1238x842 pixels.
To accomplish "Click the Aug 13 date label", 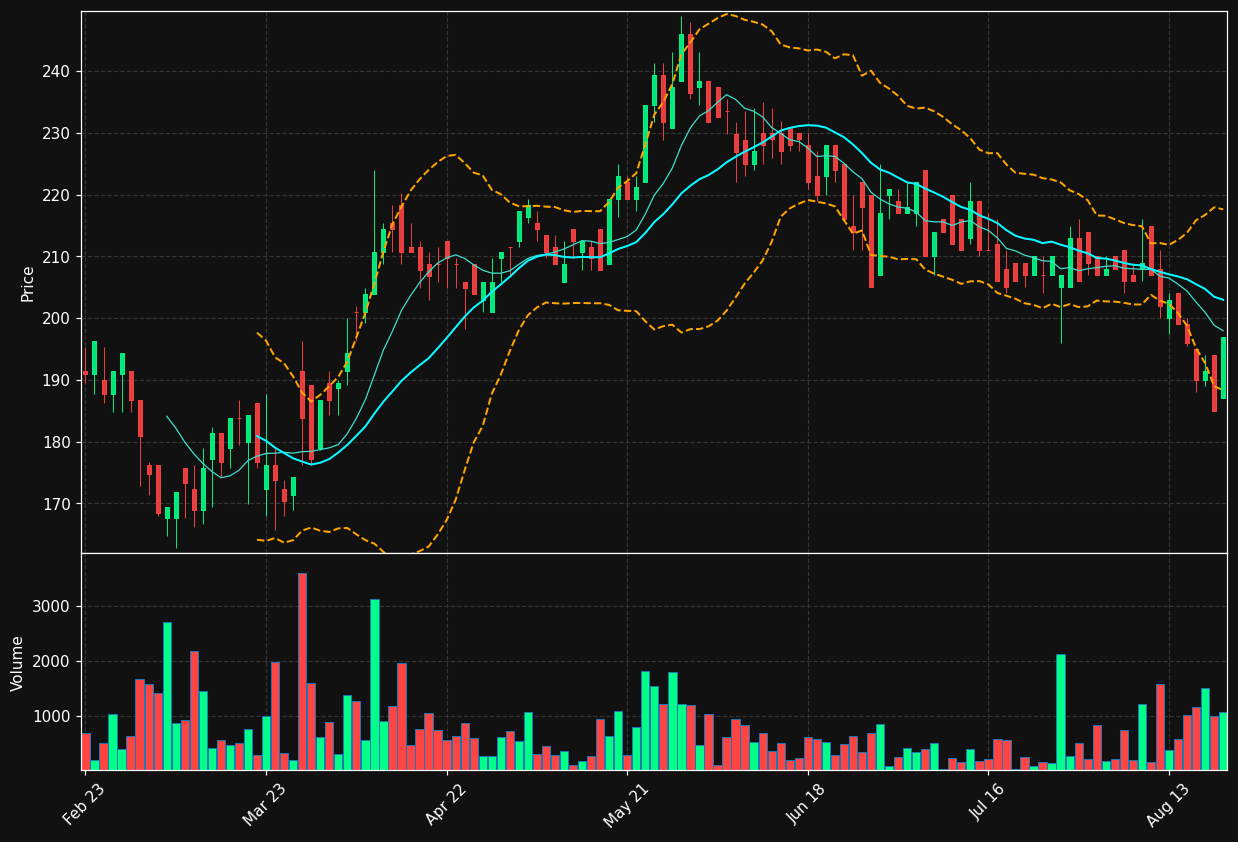I will tap(1168, 805).
